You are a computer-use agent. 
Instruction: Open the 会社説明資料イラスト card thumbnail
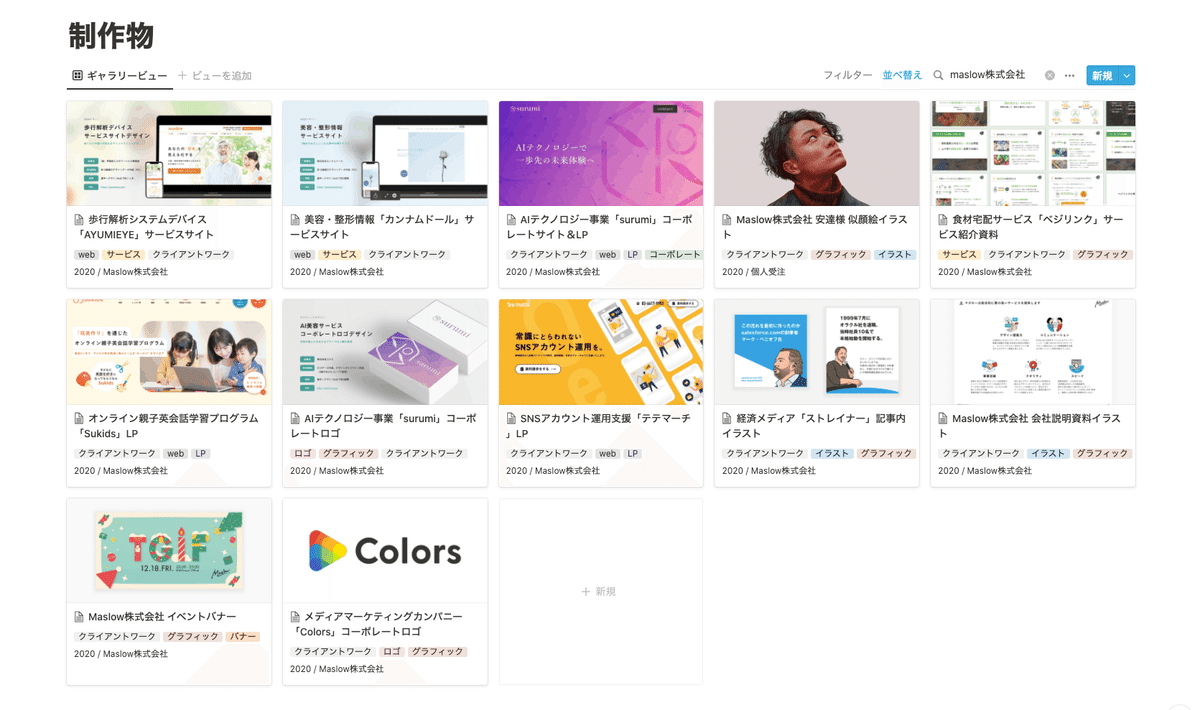point(1033,352)
